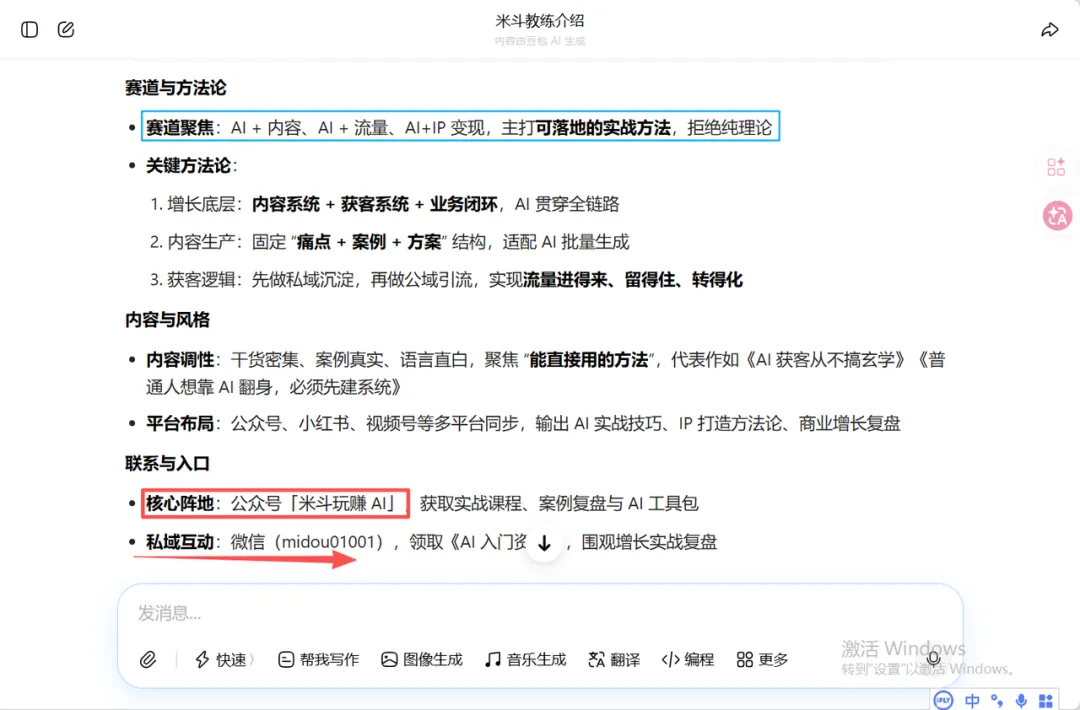
Task: Select 图像生成 image generation
Action: (x=422, y=660)
